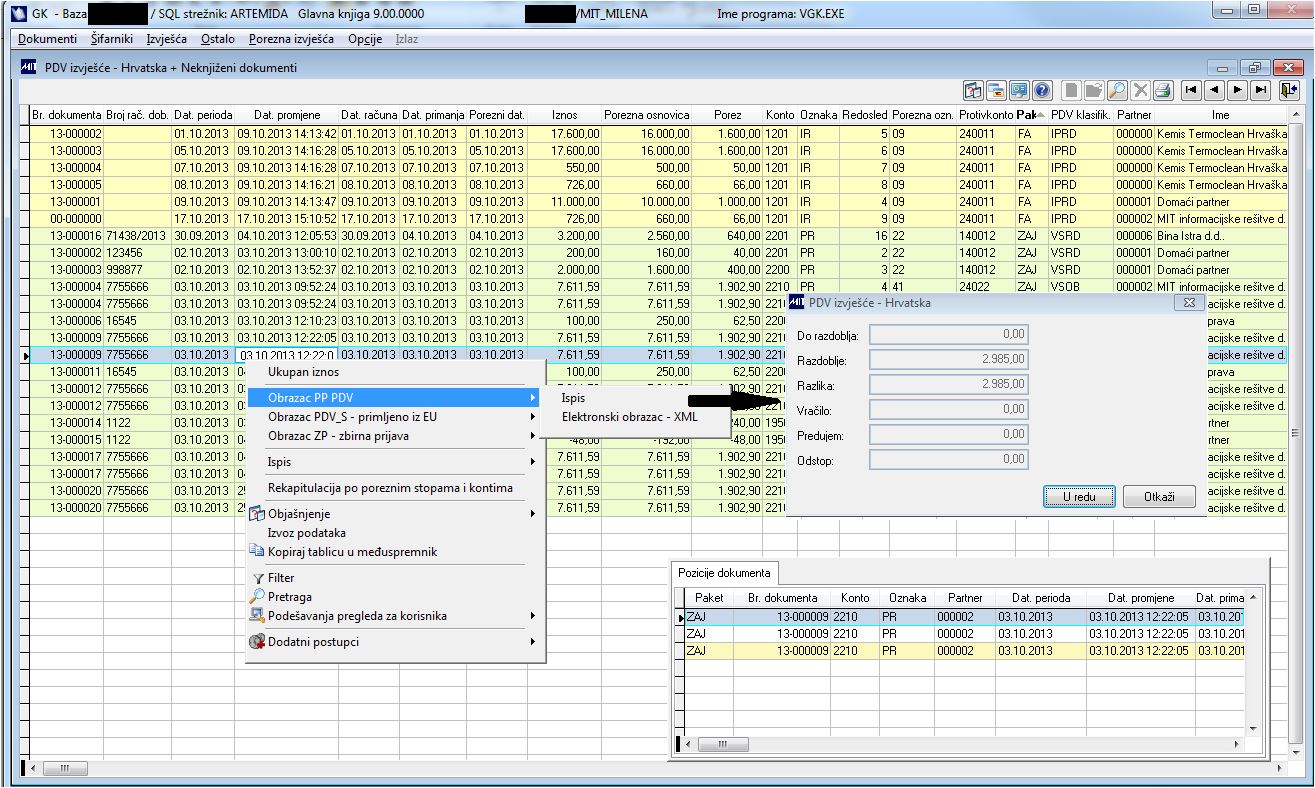Click the printer toolbar icon
The height and width of the screenshot is (788, 1315).
pos(1162,90)
